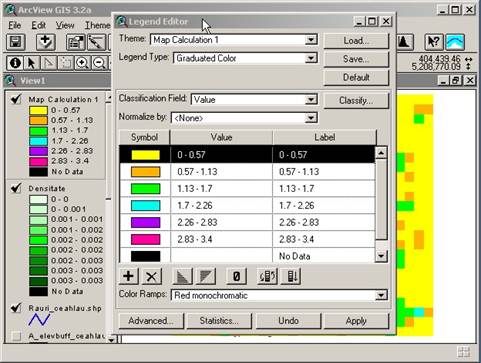The height and width of the screenshot is (363, 481).
Task: Uncheck the Map Calculation 1 theme
Action: tap(16, 99)
